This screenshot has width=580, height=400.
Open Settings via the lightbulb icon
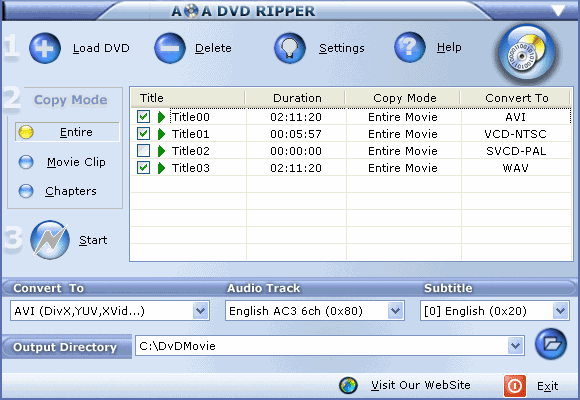(x=290, y=48)
